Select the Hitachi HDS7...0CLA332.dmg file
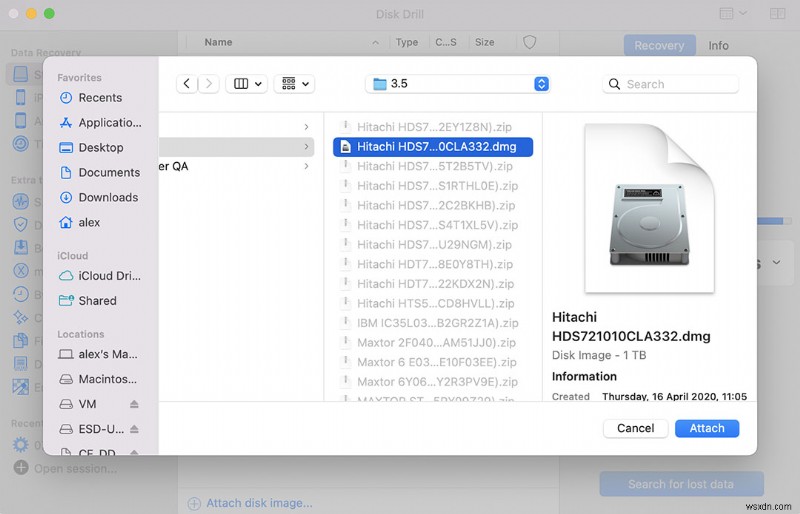Image resolution: width=800 pixels, height=514 pixels. pos(433,147)
